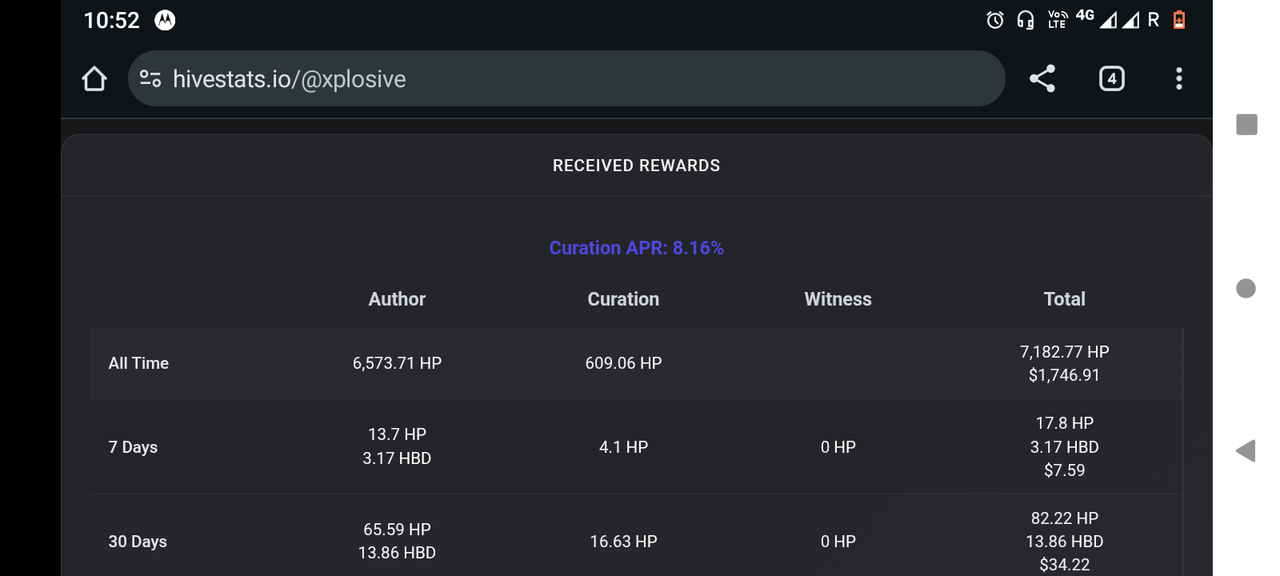Tap the Motorola notification icon in the status bar
The height and width of the screenshot is (576, 1280).
pos(165,20)
